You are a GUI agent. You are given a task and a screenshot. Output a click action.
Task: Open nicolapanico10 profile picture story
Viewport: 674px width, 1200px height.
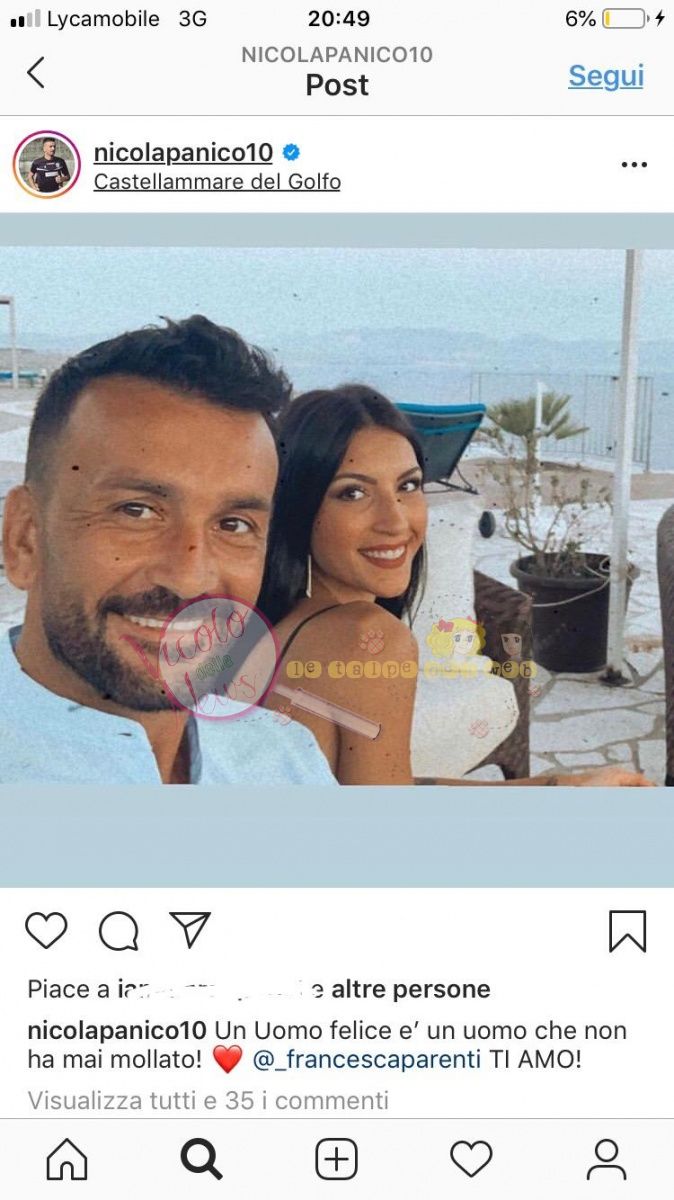[x=46, y=165]
